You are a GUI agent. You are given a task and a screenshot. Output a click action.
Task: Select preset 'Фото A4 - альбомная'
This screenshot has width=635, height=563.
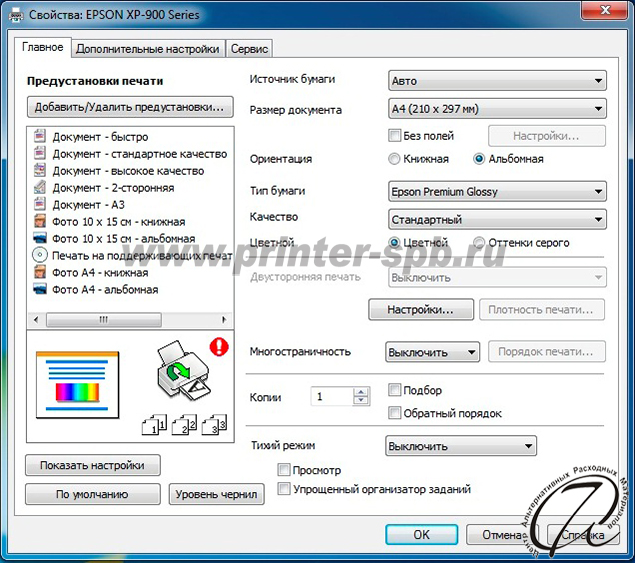(x=105, y=290)
